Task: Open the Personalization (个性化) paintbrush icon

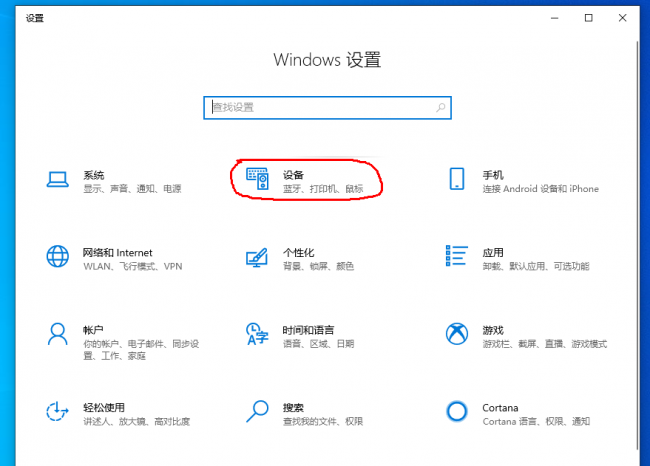Action: point(257,257)
